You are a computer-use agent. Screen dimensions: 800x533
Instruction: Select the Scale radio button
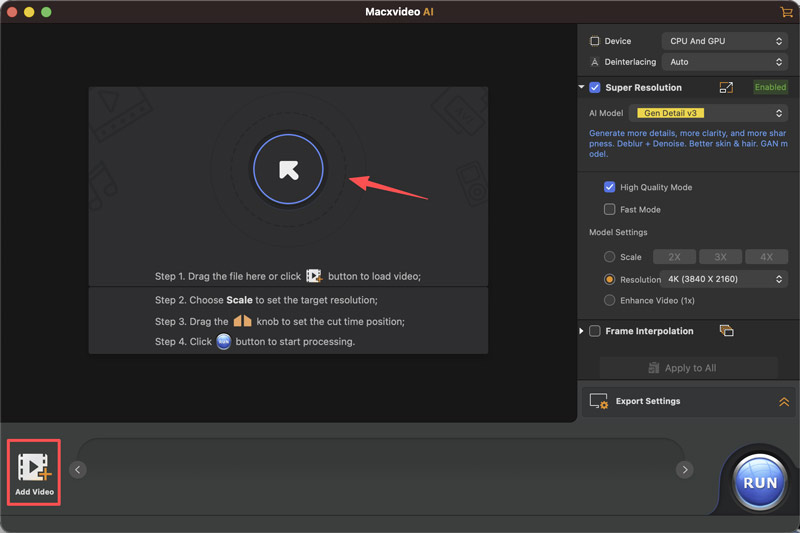(610, 257)
